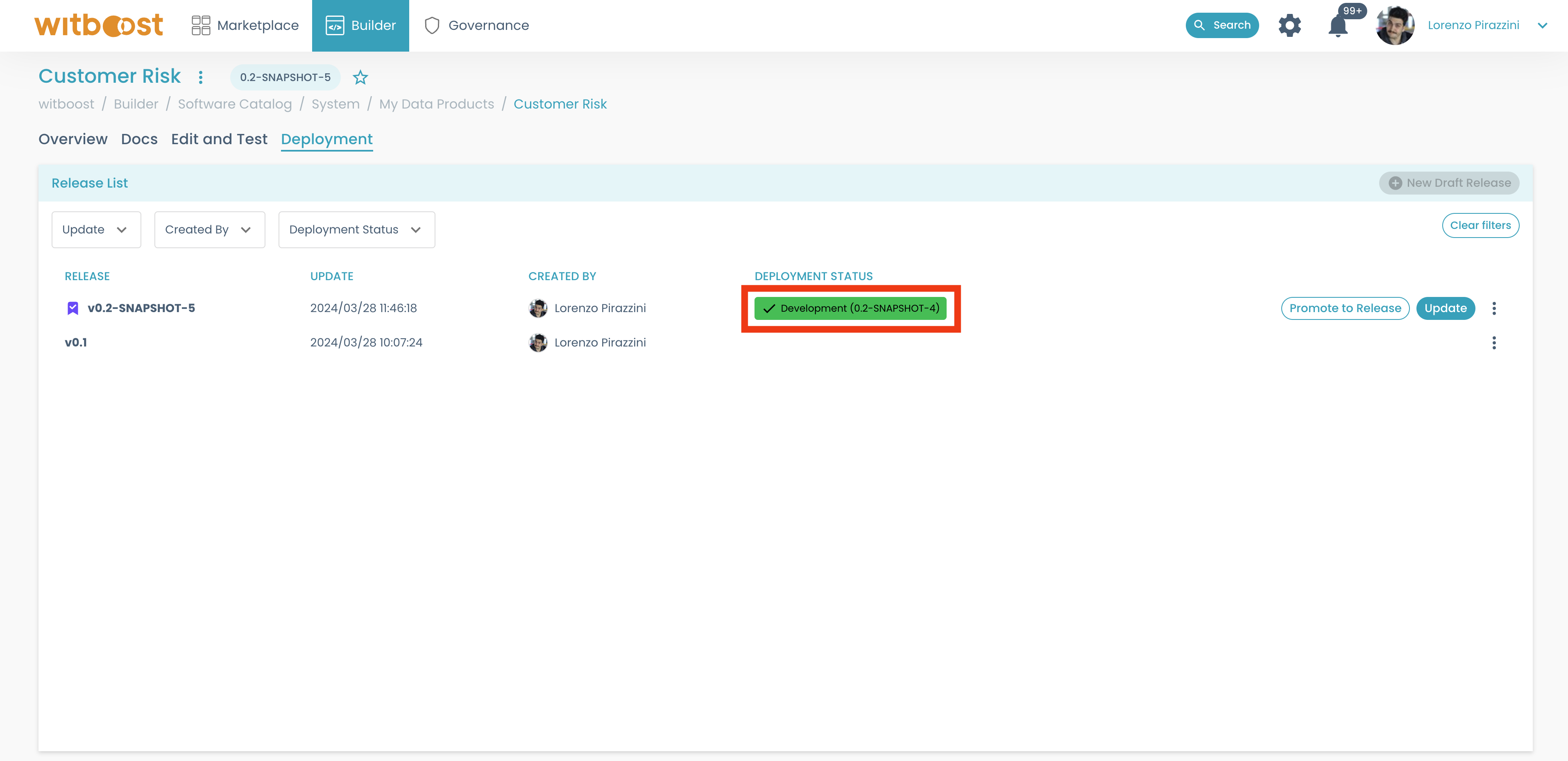This screenshot has height=761, width=1568.
Task: Click the witboost logo
Action: 99,25
